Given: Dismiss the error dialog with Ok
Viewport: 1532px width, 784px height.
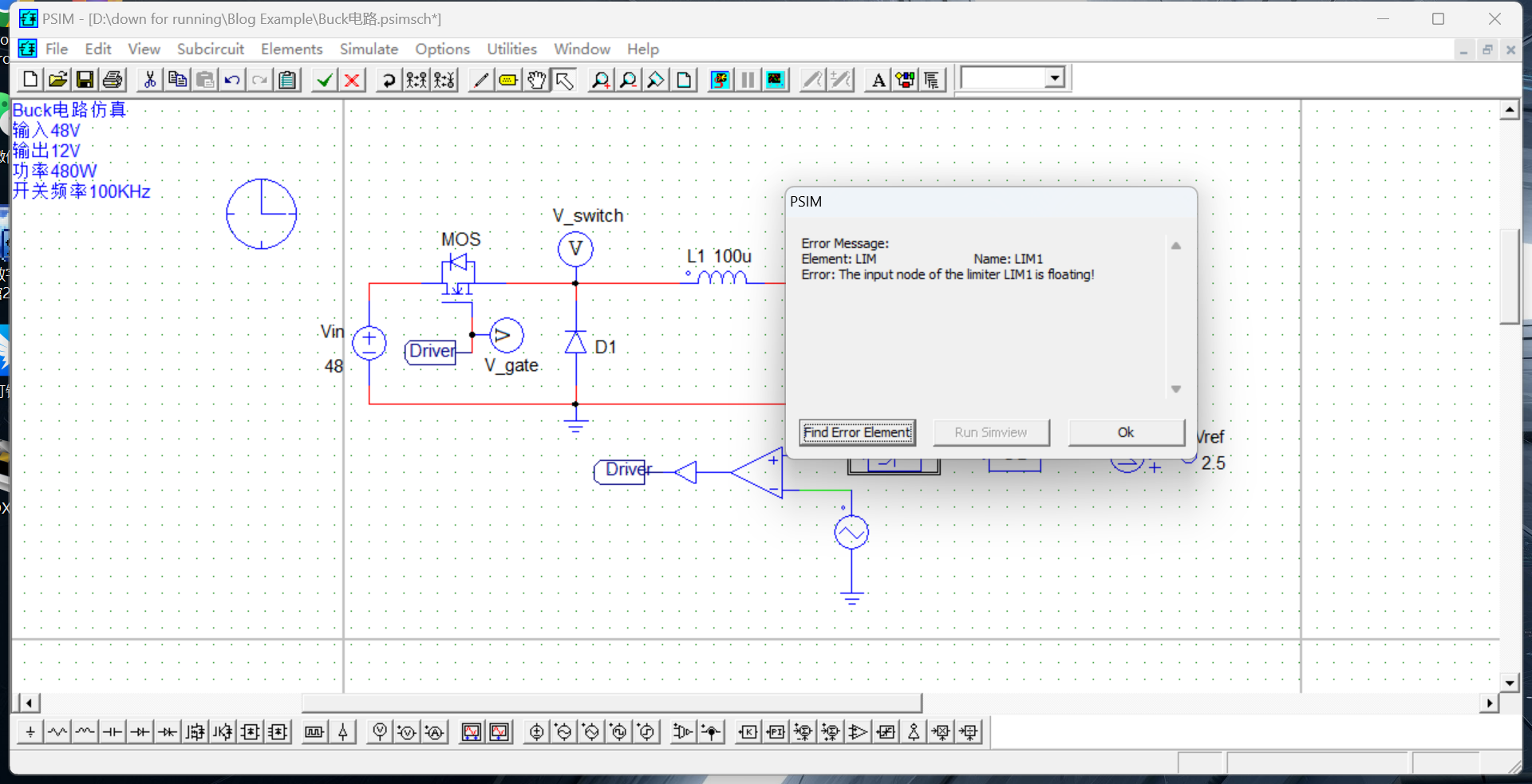Looking at the screenshot, I should (x=1126, y=432).
